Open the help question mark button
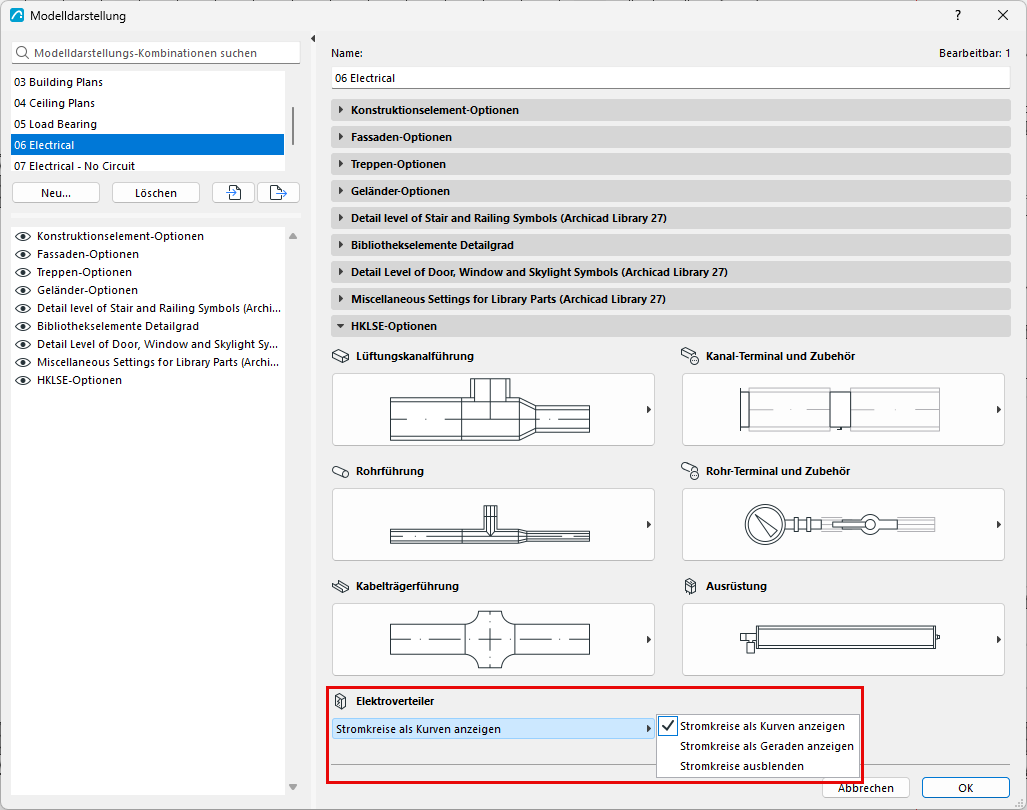This screenshot has height=810, width=1027. (958, 15)
